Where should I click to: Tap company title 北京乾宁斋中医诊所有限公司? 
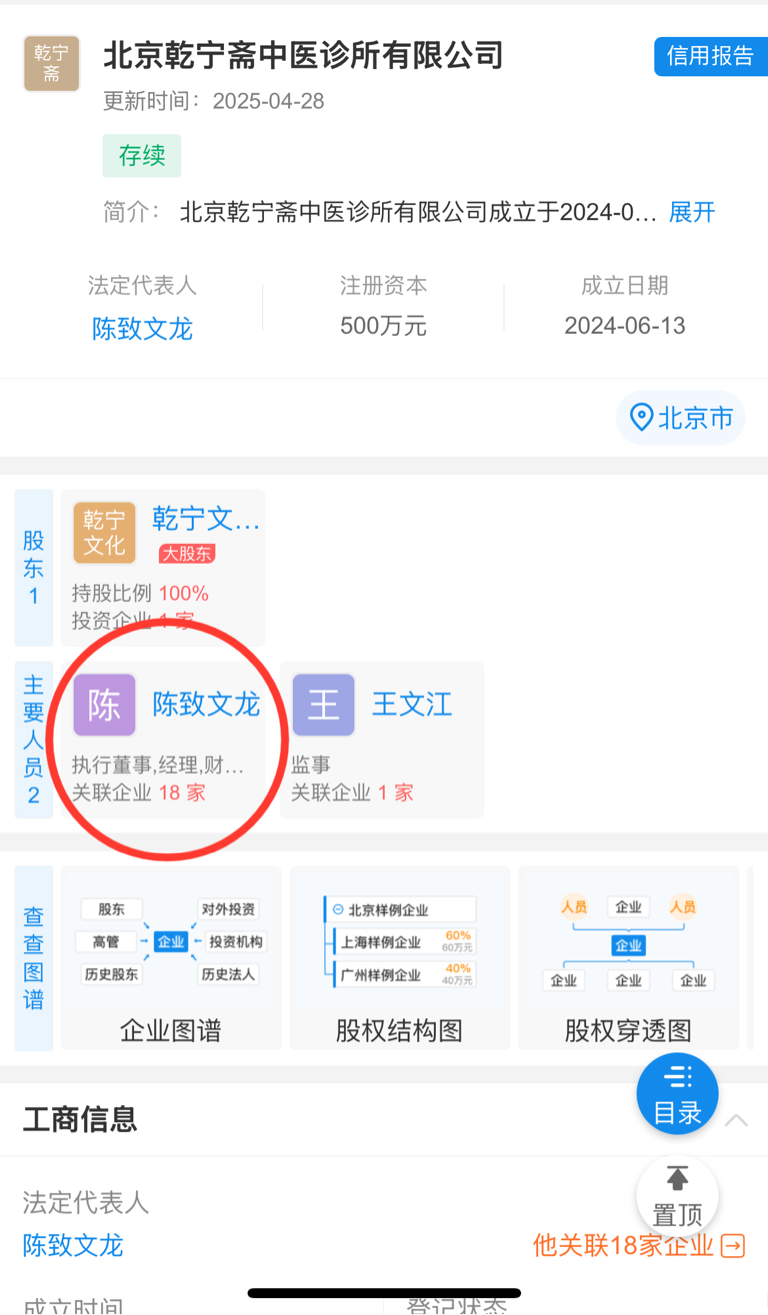tap(303, 54)
